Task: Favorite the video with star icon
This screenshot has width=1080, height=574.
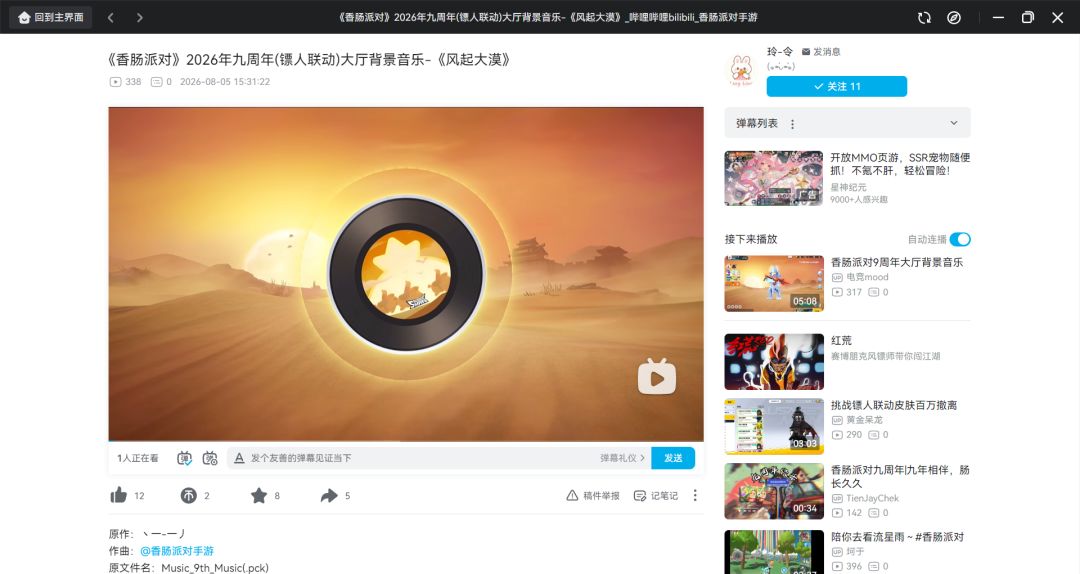Action: pos(259,495)
